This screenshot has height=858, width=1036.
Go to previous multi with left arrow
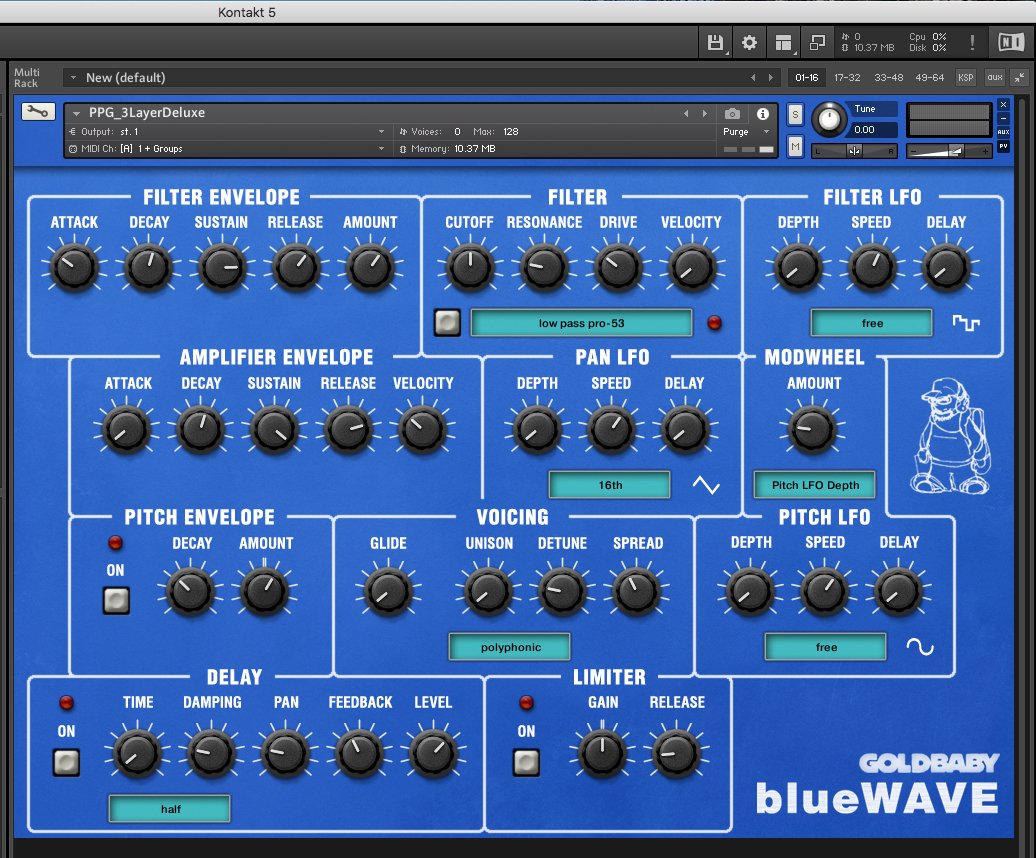click(753, 77)
